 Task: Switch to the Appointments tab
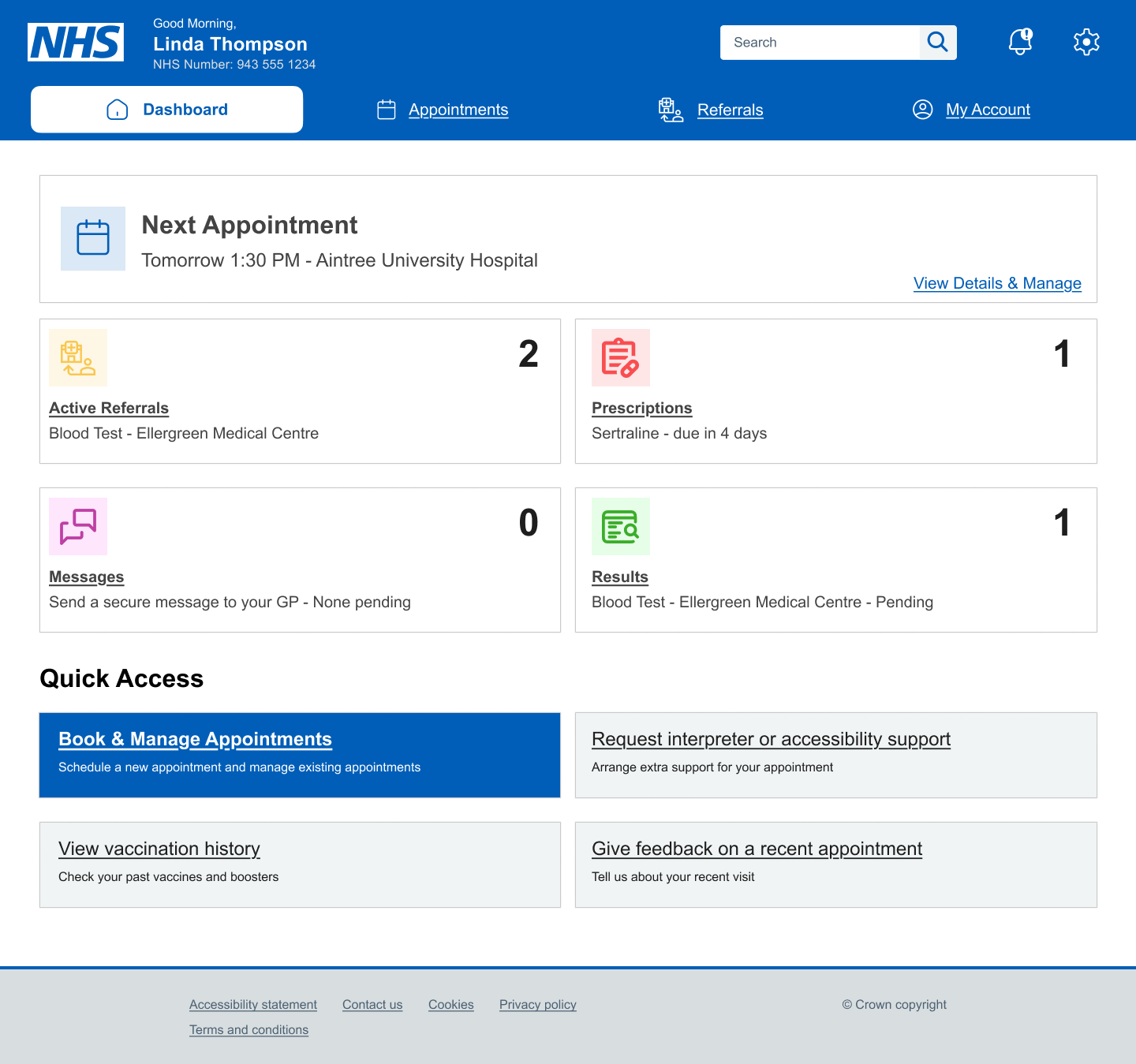(458, 110)
